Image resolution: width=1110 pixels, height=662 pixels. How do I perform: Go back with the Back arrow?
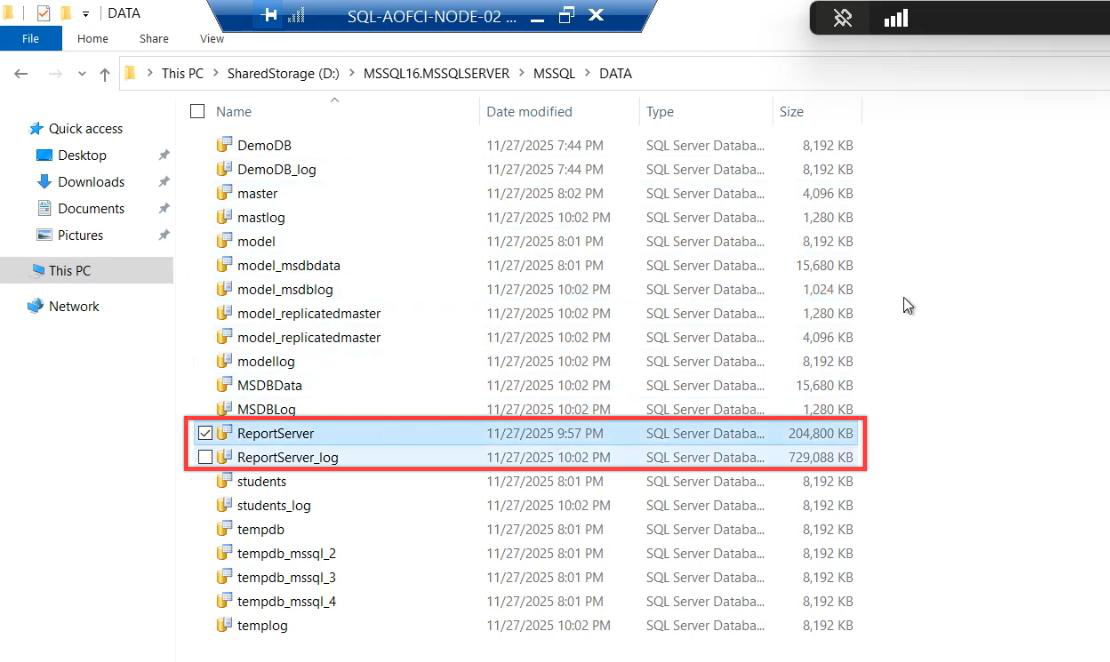(x=21, y=74)
